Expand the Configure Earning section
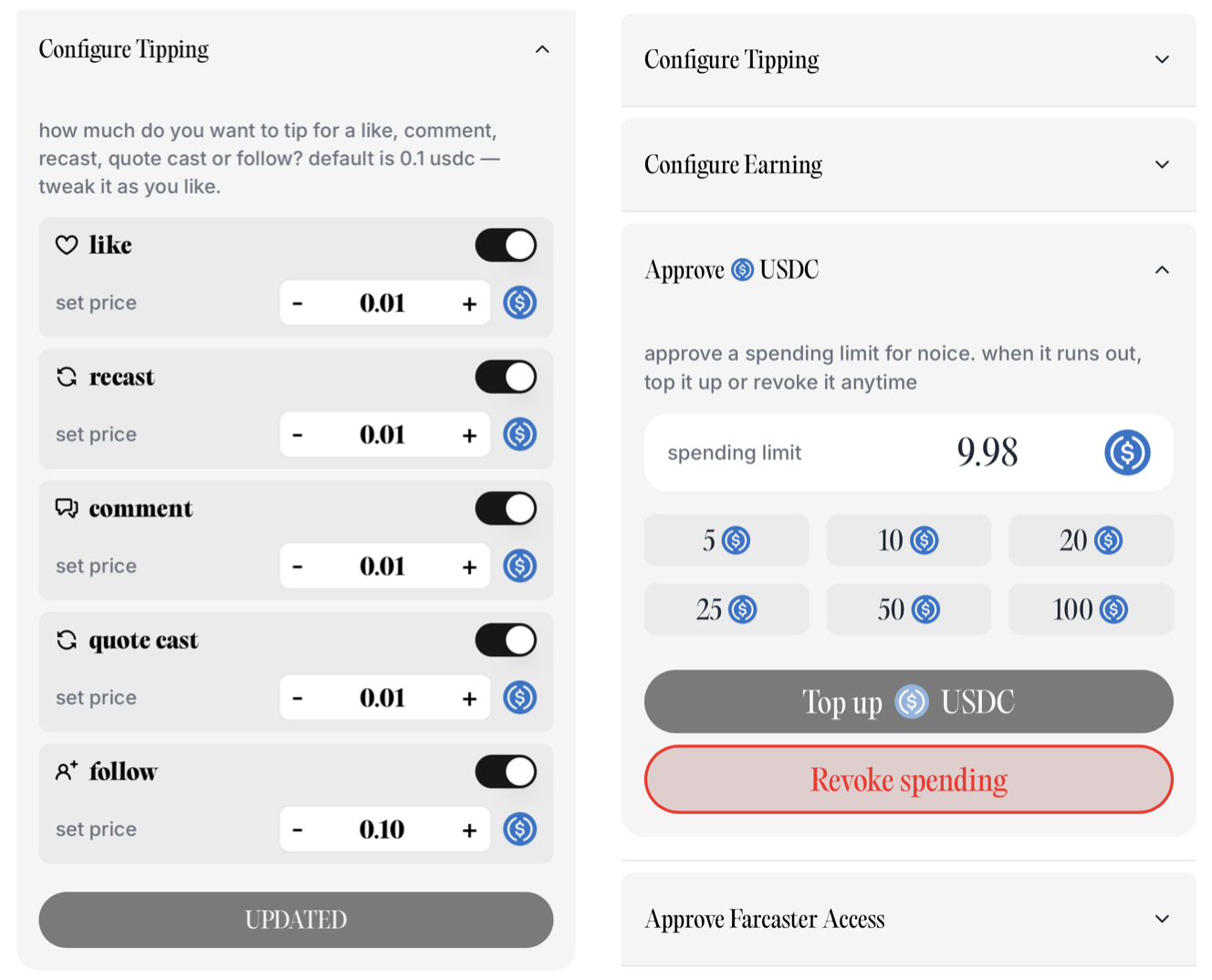The height and width of the screenshot is (980, 1212). click(908, 165)
